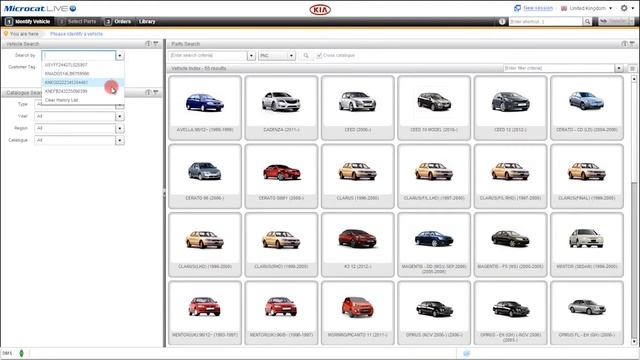Viewport: 640px width, 360px height.
Task: Open the settings gear icon
Action: [624, 8]
